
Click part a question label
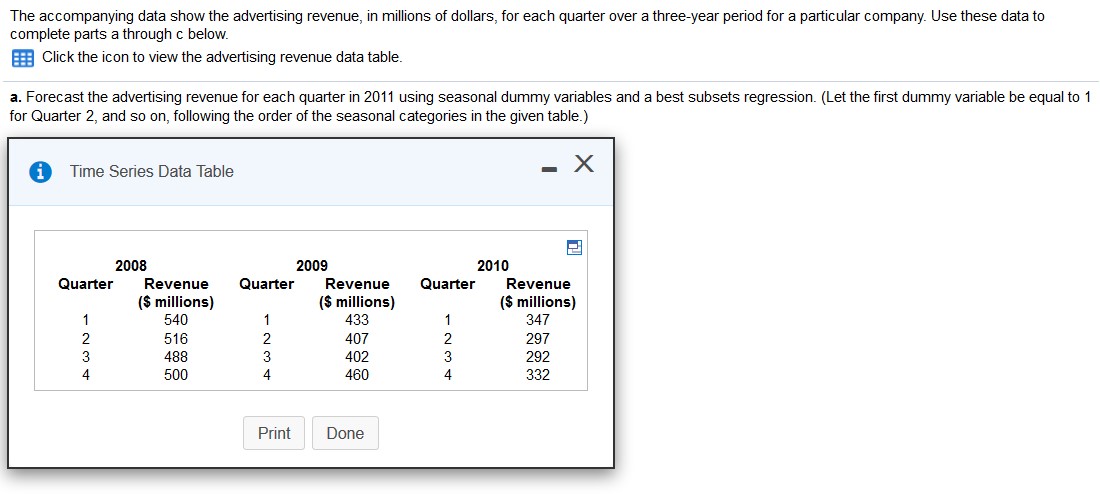pyautogui.click(x=17, y=98)
